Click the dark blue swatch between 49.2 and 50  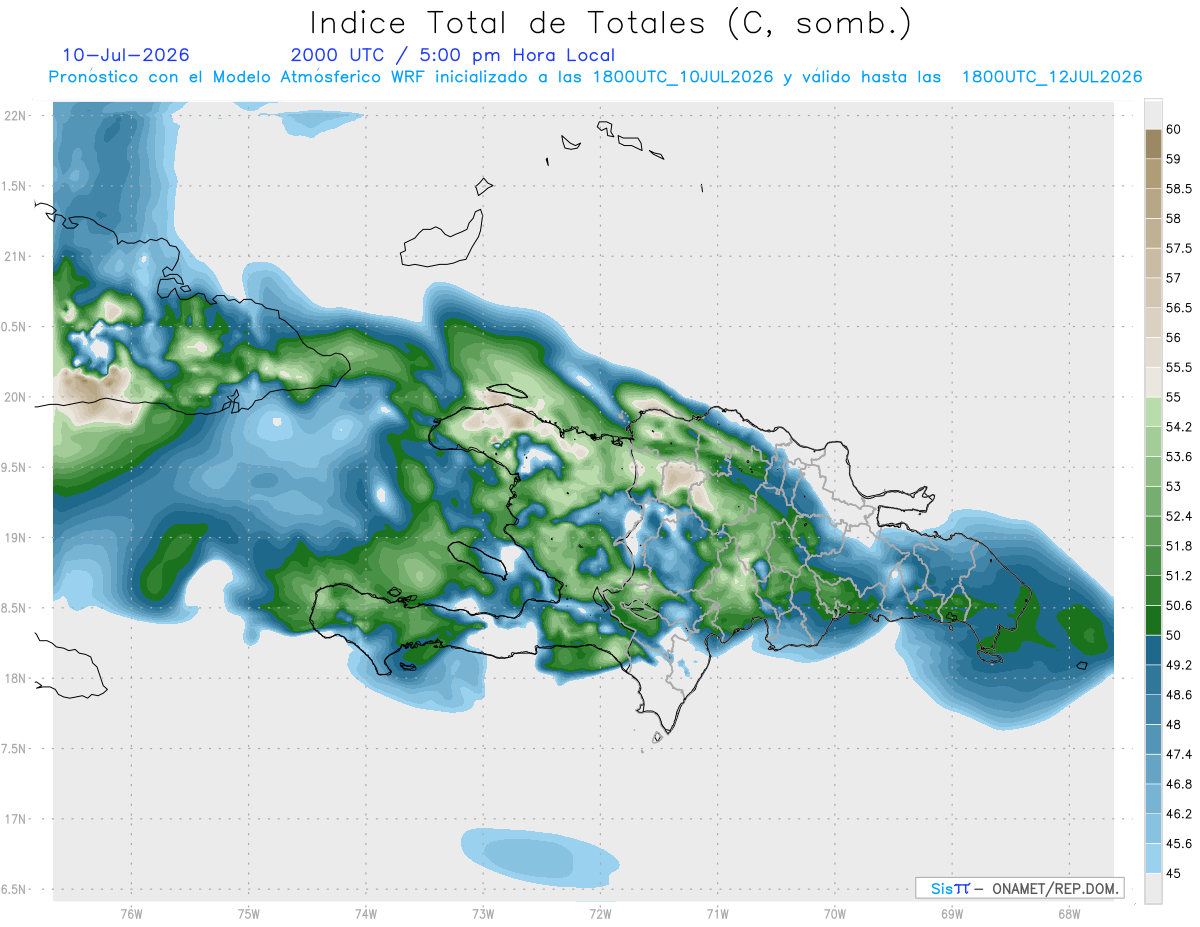click(x=1153, y=650)
